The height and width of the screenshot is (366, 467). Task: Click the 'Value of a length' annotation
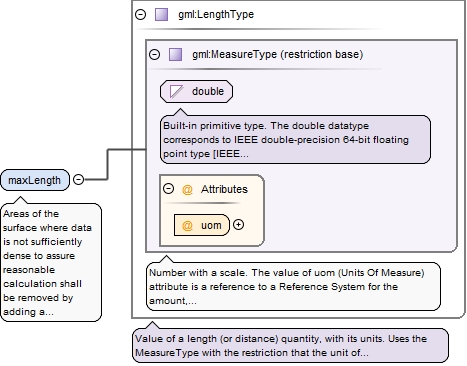click(291, 346)
